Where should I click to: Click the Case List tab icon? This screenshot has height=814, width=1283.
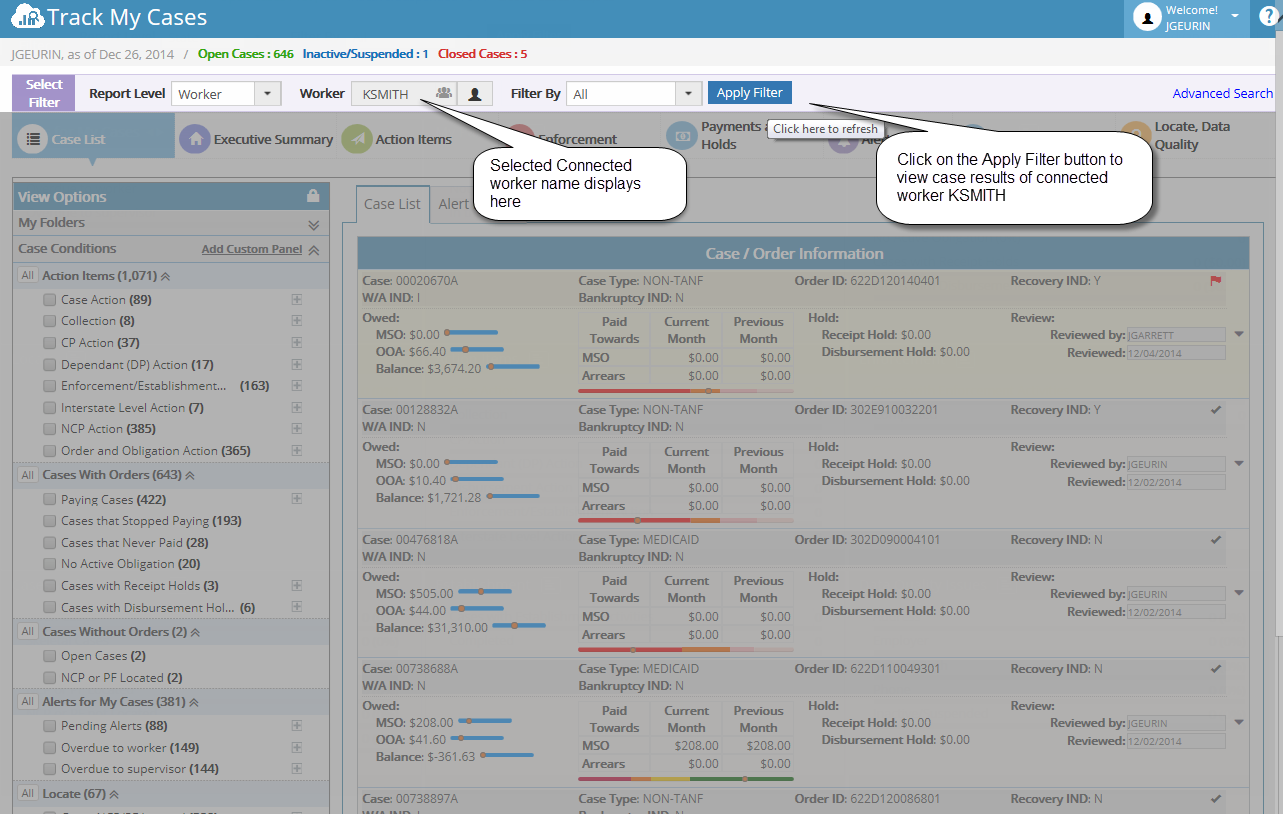(33, 139)
